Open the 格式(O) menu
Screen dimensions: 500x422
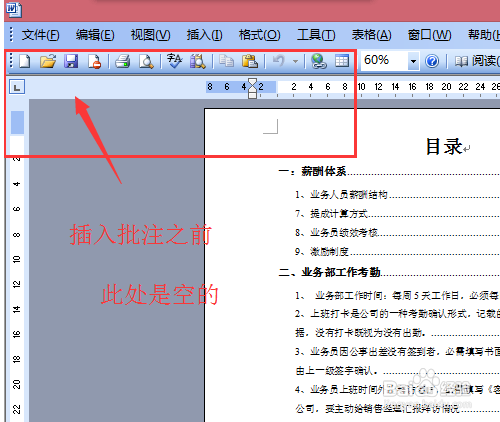pyautogui.click(x=260, y=35)
